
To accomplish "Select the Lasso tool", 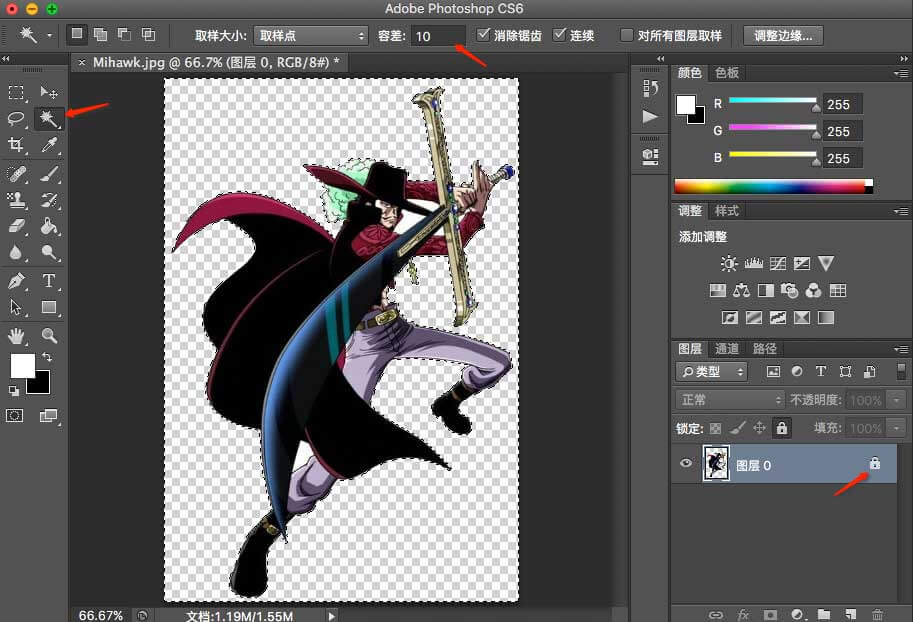I will point(16,119).
